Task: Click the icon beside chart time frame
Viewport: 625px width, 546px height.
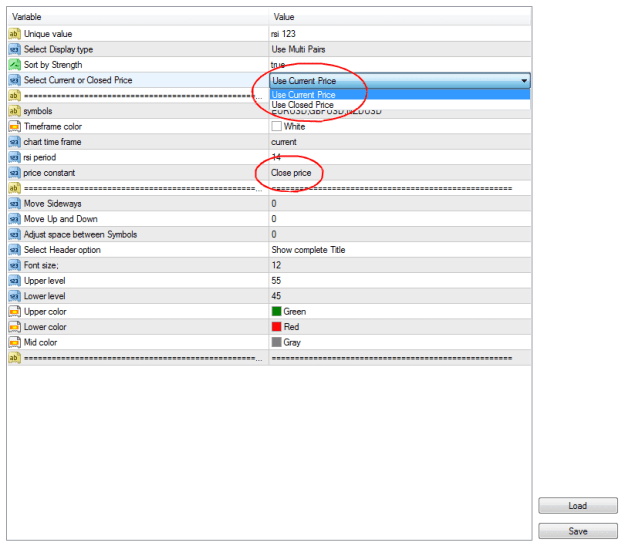Action: [14, 142]
